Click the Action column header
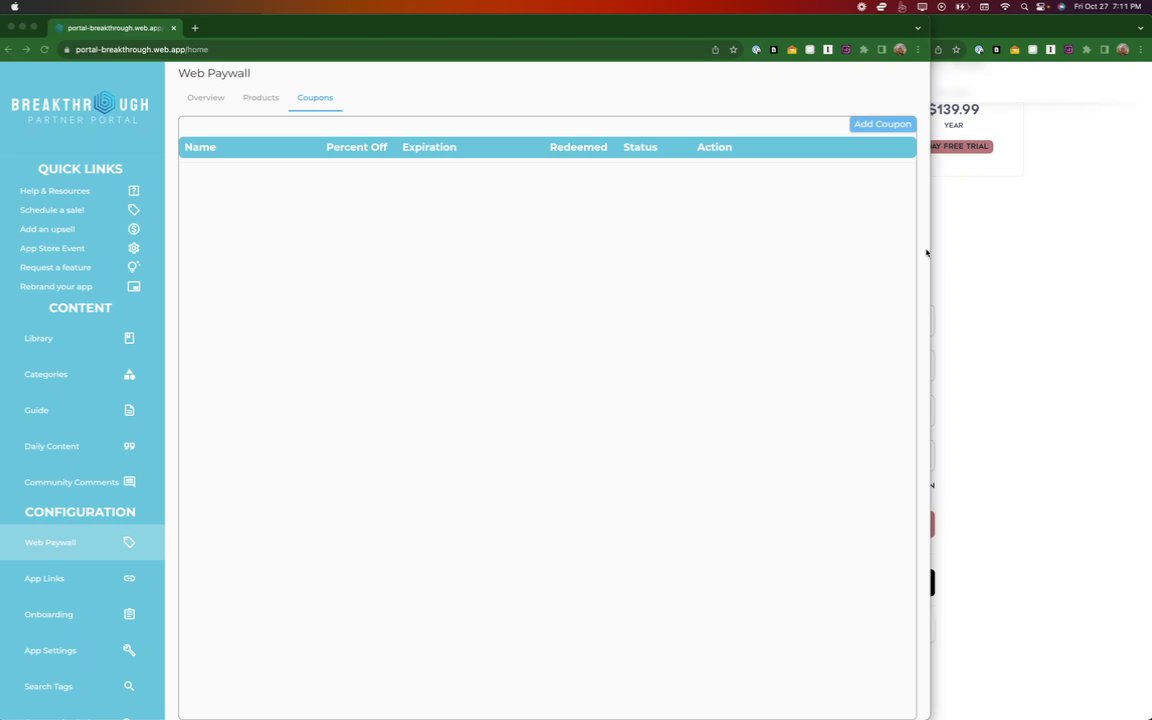Viewport: 1152px width, 720px height. 714,147
